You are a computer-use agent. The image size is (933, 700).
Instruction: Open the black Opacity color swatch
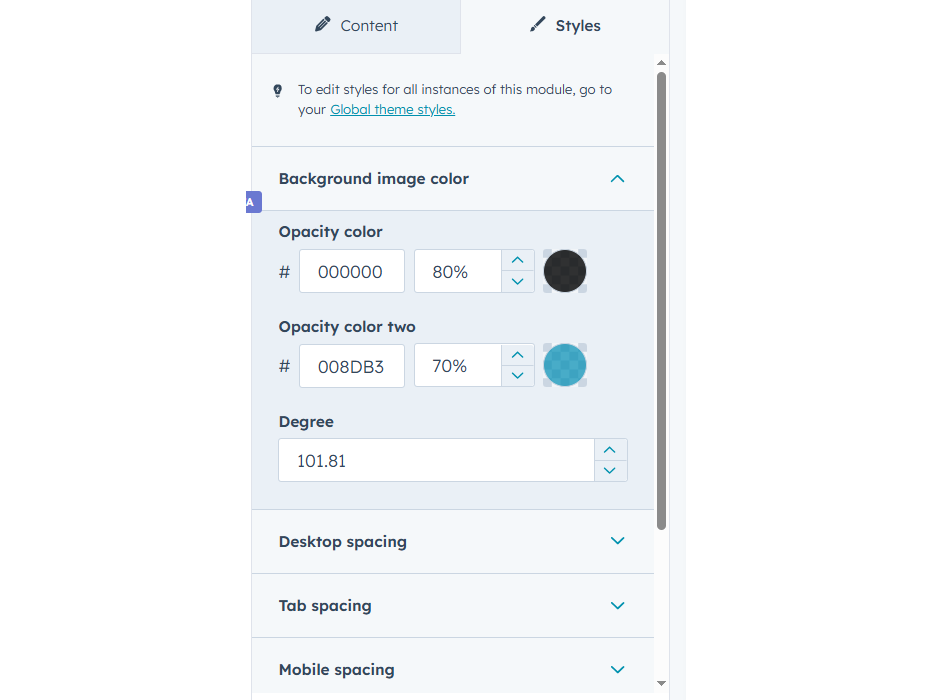(x=565, y=271)
